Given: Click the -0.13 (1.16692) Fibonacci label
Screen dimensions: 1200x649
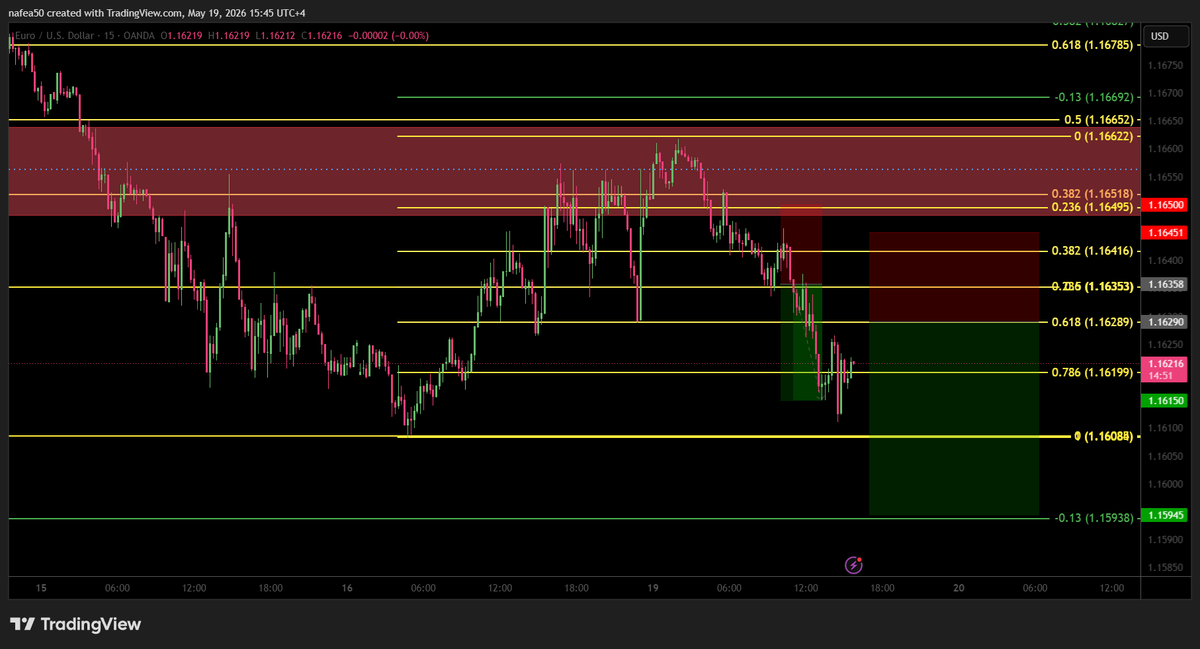Looking at the screenshot, I should (1094, 97).
